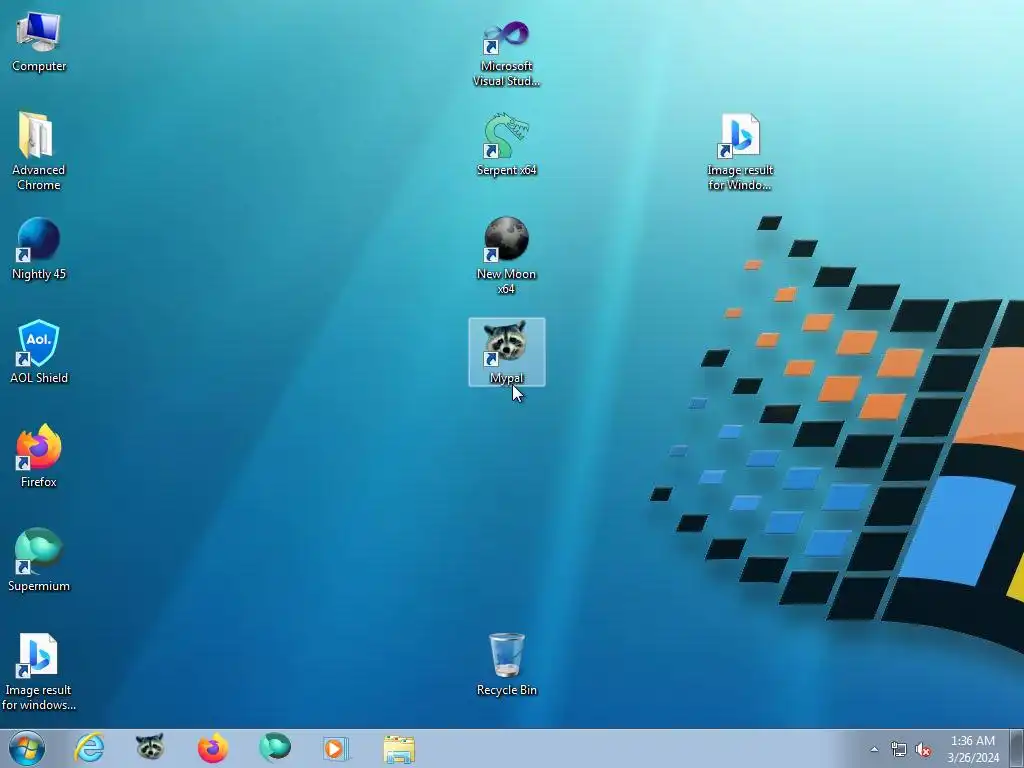The height and width of the screenshot is (768, 1024).
Task: Open Windows Explorer from the taskbar
Action: (x=399, y=748)
